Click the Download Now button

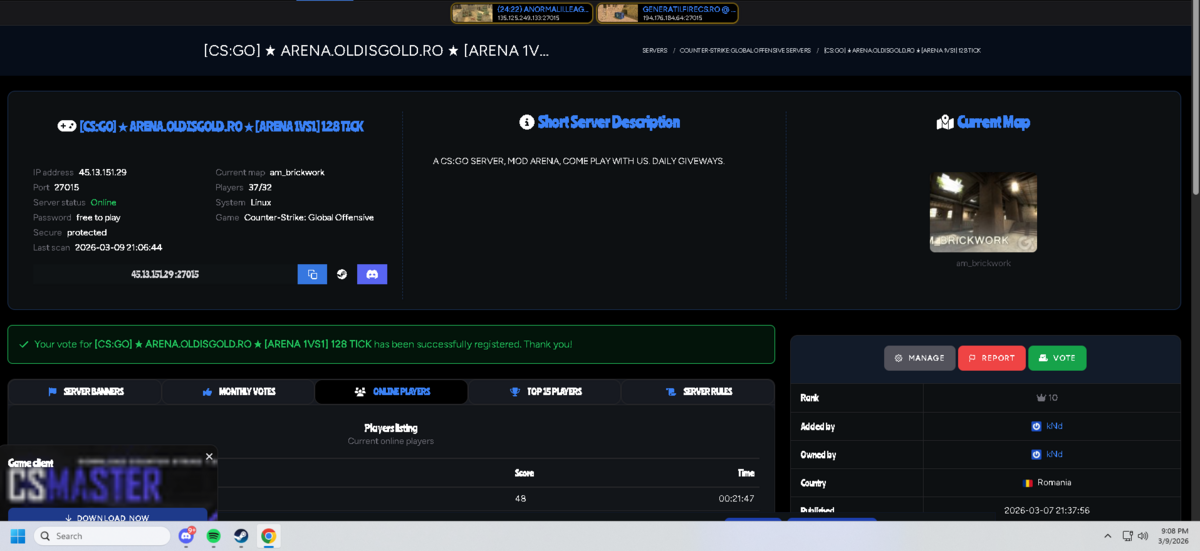tap(107, 518)
